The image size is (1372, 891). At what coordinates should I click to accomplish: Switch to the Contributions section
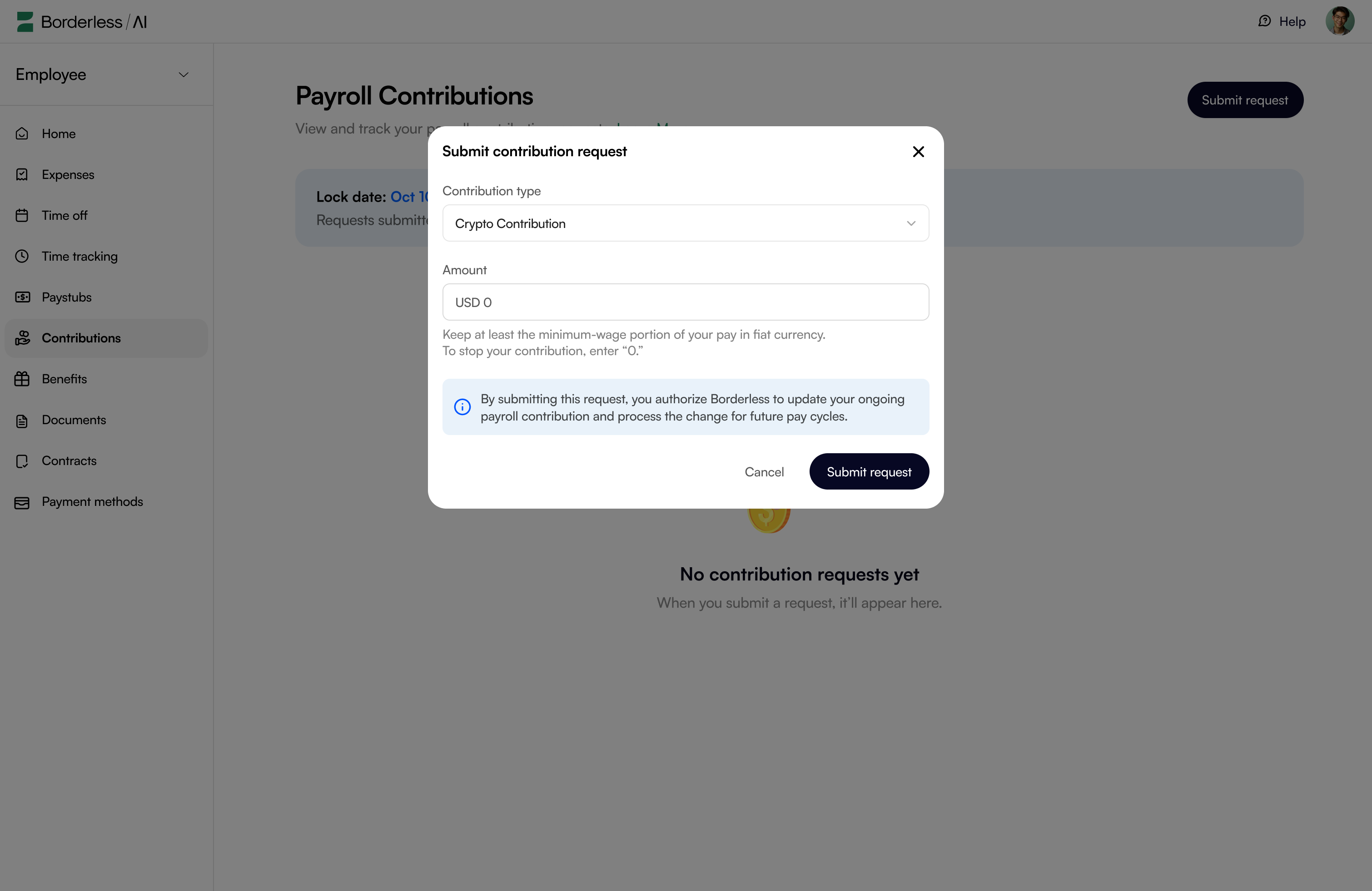click(x=81, y=338)
